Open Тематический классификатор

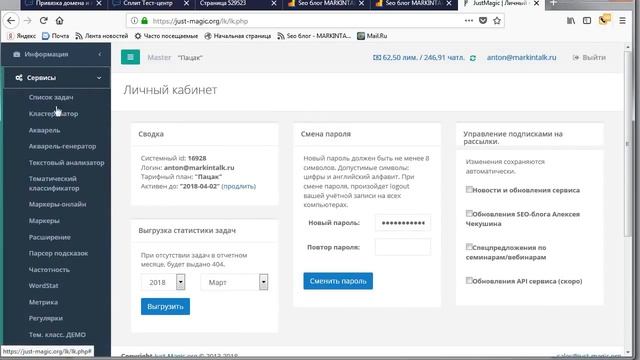pyautogui.click(x=54, y=184)
